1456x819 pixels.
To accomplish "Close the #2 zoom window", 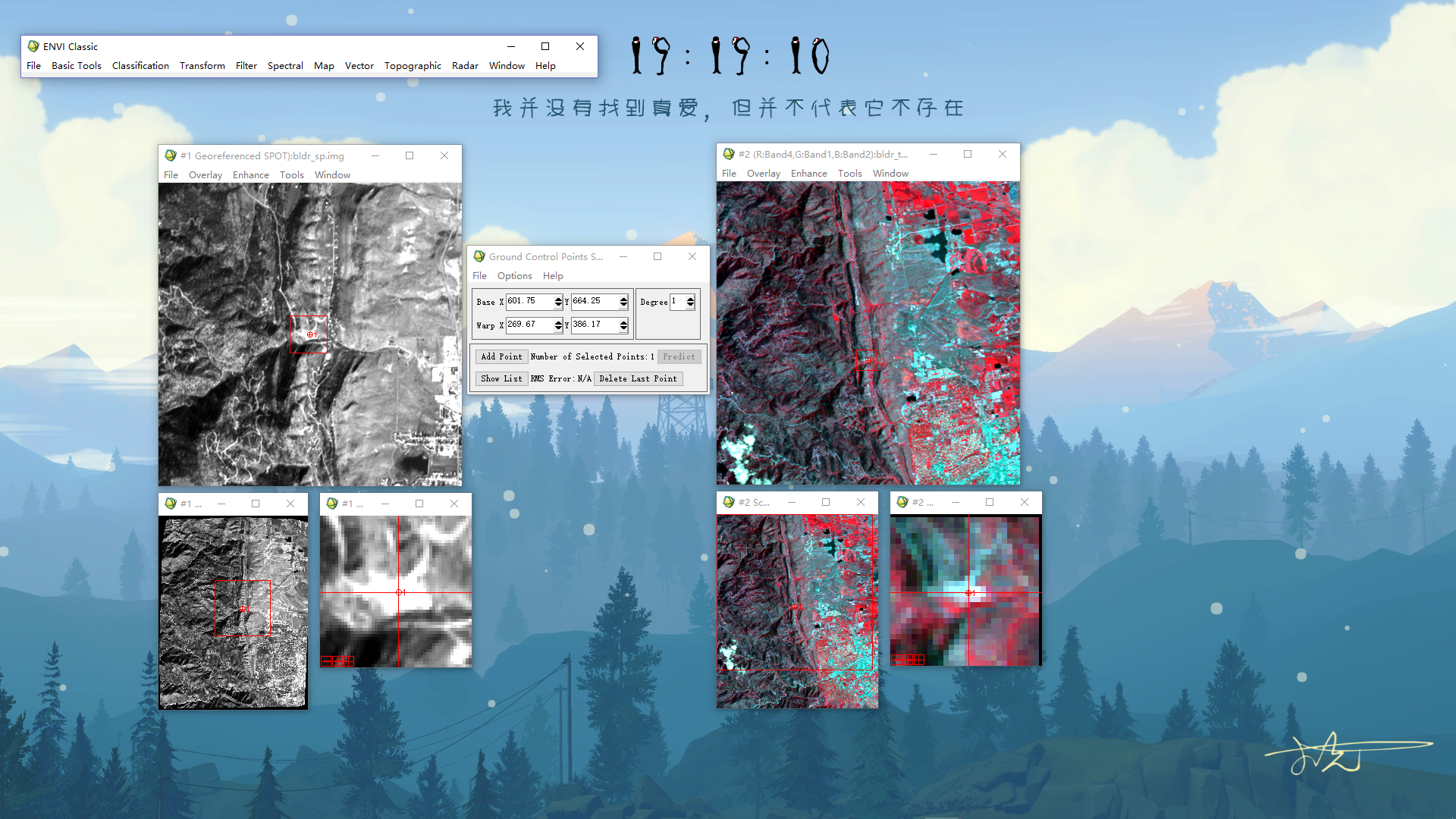I will pos(1025,502).
